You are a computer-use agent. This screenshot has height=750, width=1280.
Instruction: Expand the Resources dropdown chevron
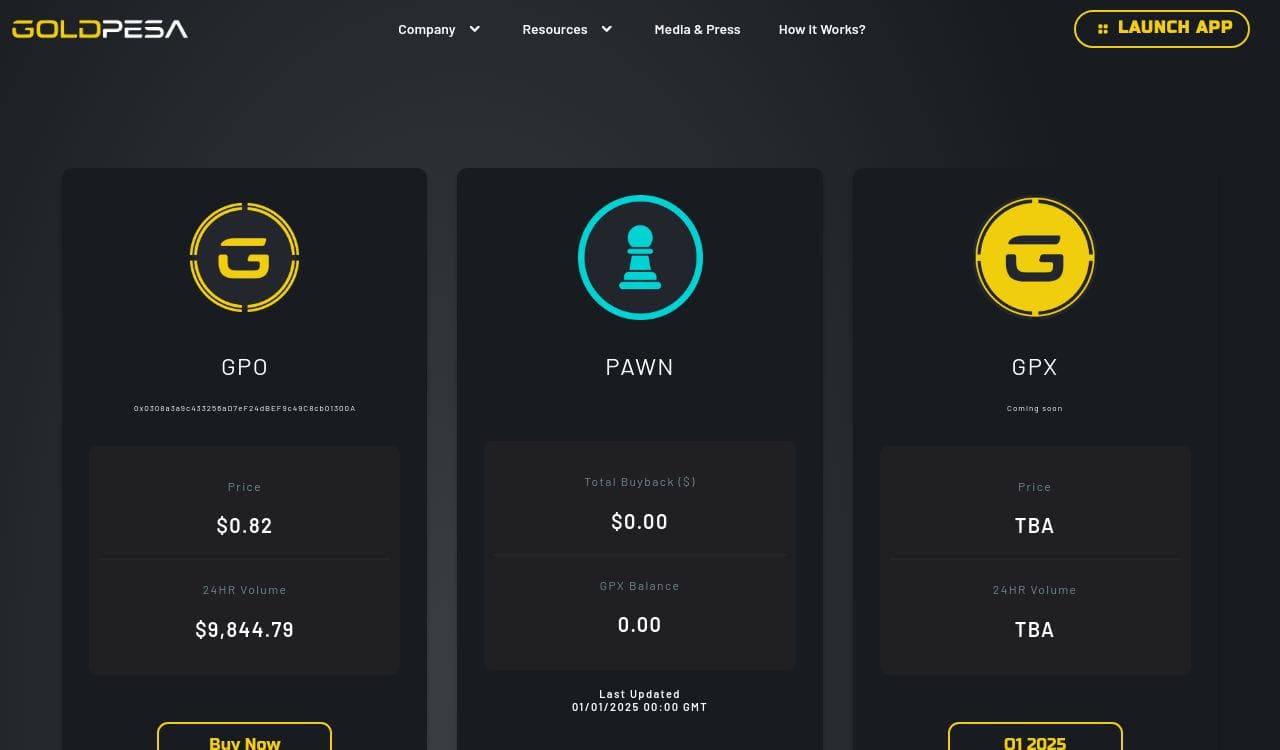click(x=606, y=29)
